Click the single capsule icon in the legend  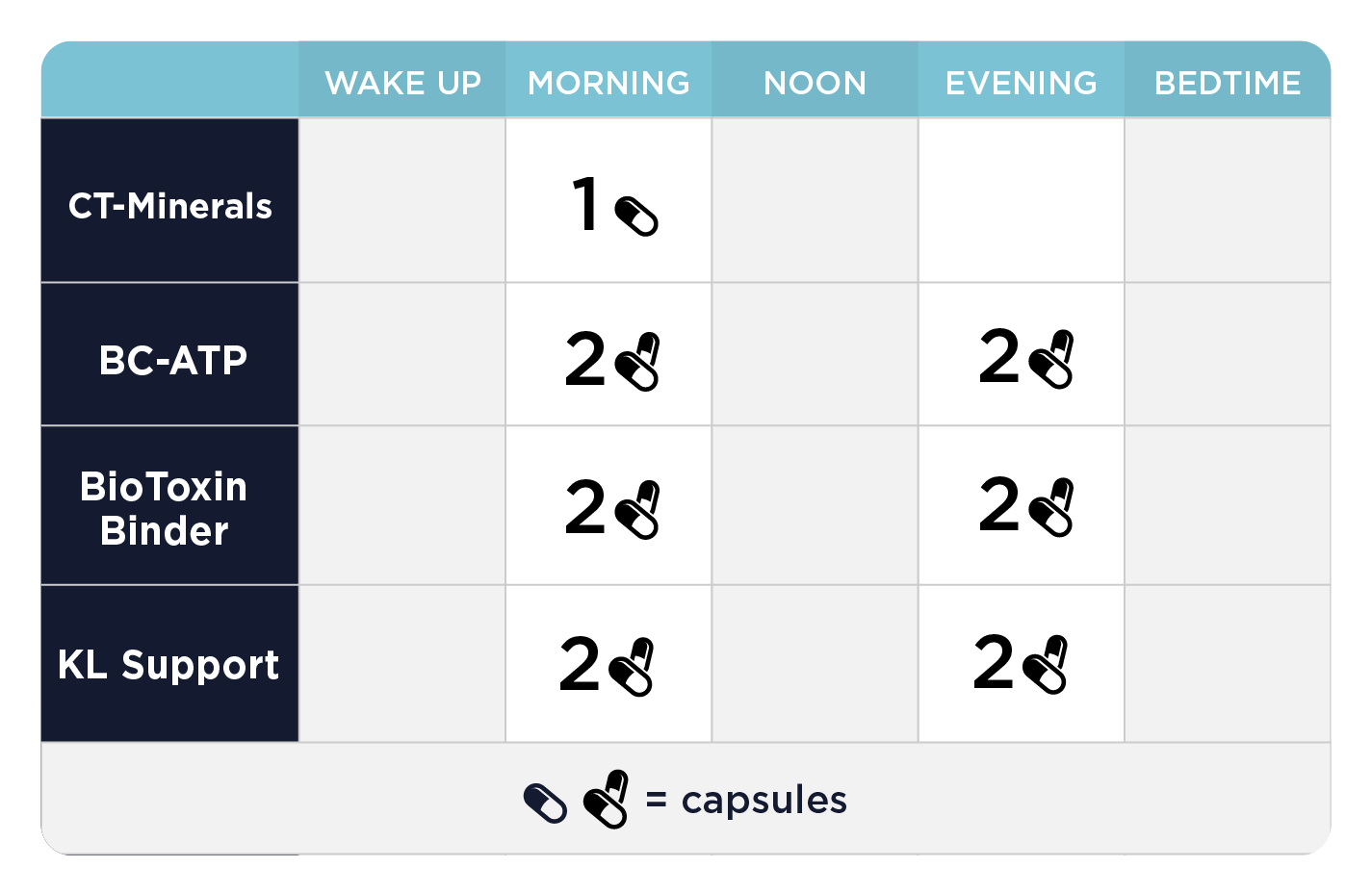(x=545, y=803)
